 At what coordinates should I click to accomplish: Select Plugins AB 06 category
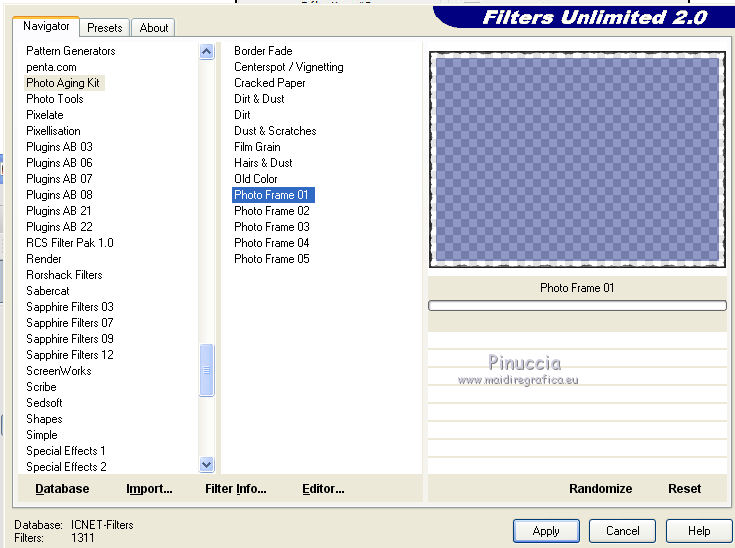[x=59, y=163]
